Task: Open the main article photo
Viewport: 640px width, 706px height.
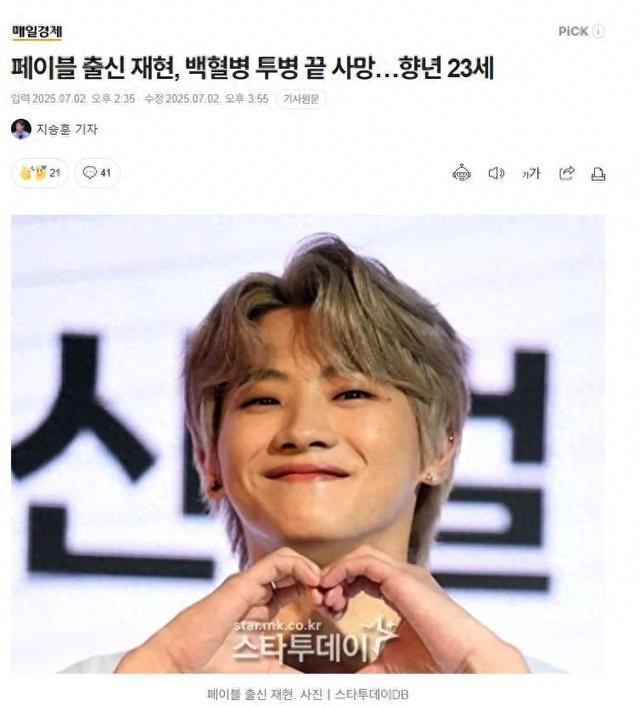Action: tap(308, 444)
